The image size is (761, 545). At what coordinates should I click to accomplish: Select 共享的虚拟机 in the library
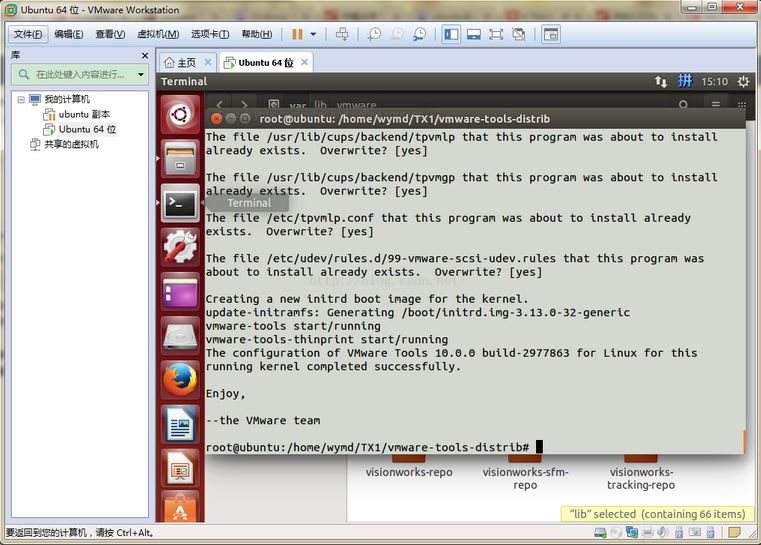71,144
